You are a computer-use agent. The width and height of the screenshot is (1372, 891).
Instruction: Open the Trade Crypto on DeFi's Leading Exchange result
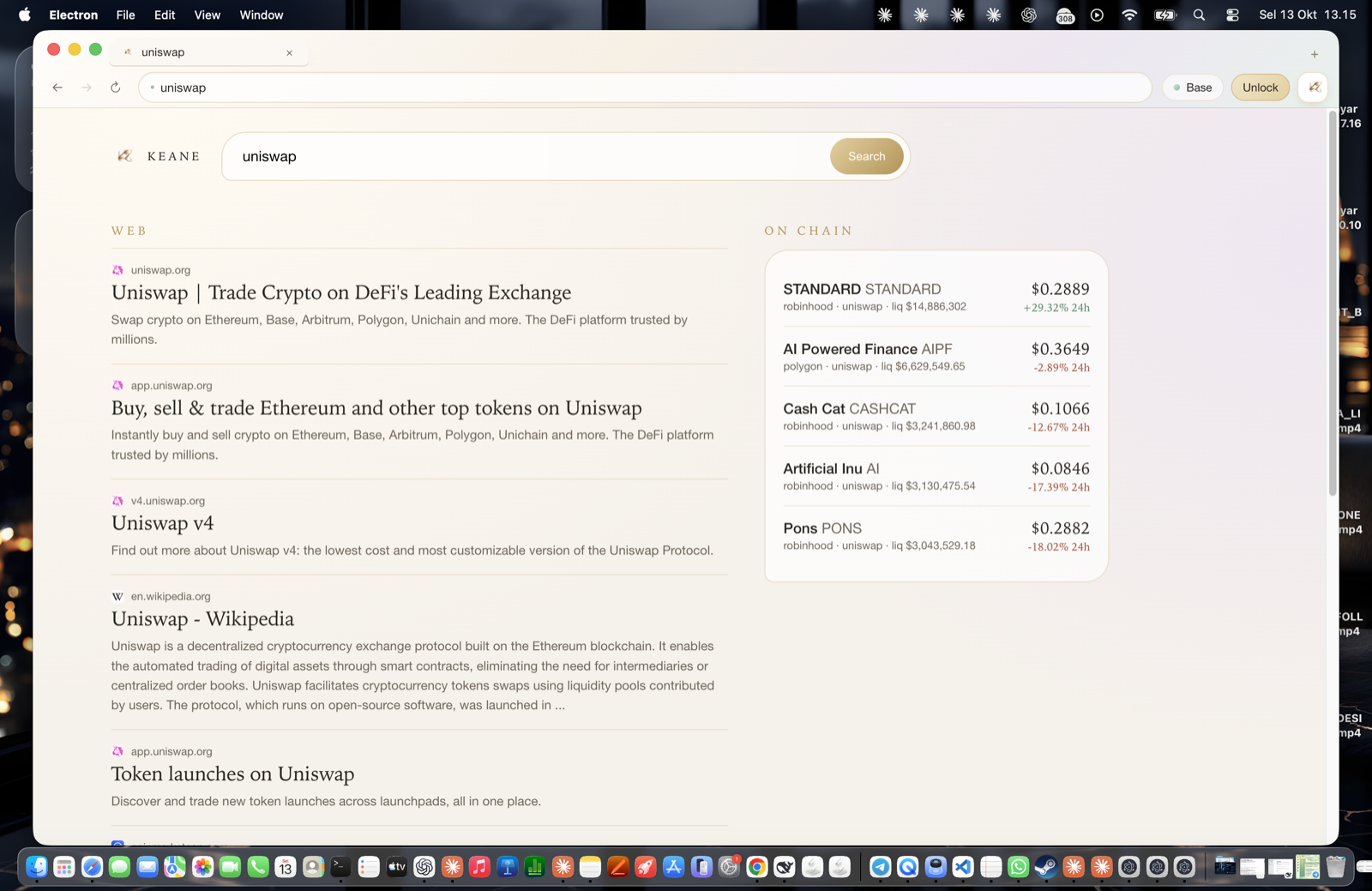pyautogui.click(x=341, y=292)
